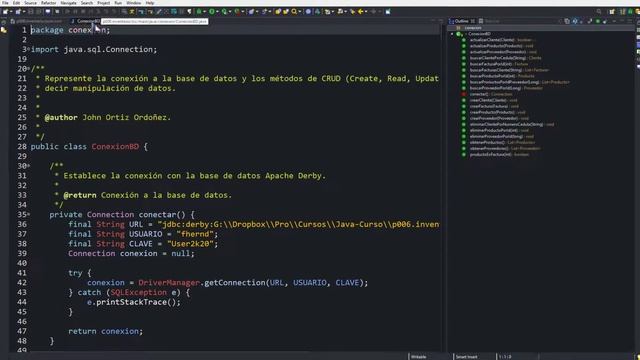The image size is (640, 360).
Task: Click the Open Task folder icon
Action: [286, 12]
